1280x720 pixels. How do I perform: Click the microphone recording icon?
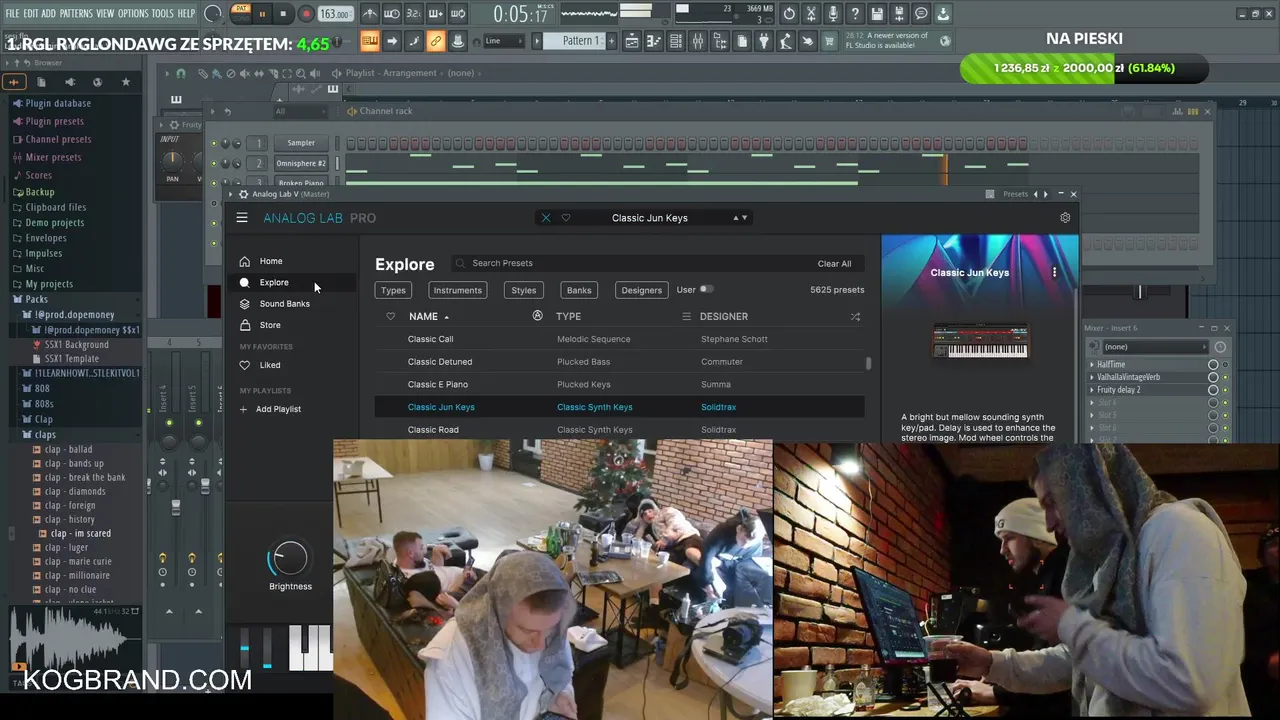coord(833,14)
